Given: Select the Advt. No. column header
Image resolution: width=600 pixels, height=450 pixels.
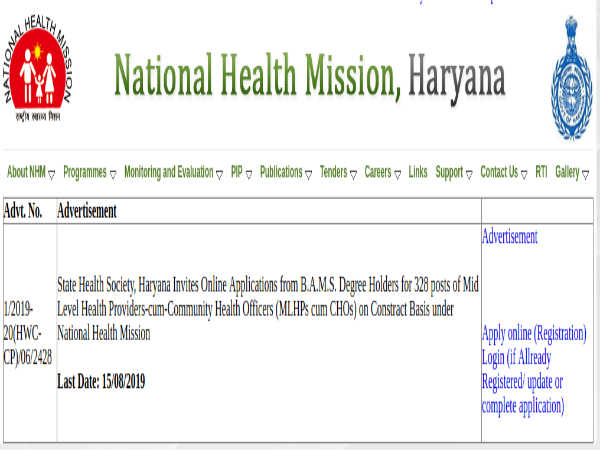Looking at the screenshot, I should (23, 211).
